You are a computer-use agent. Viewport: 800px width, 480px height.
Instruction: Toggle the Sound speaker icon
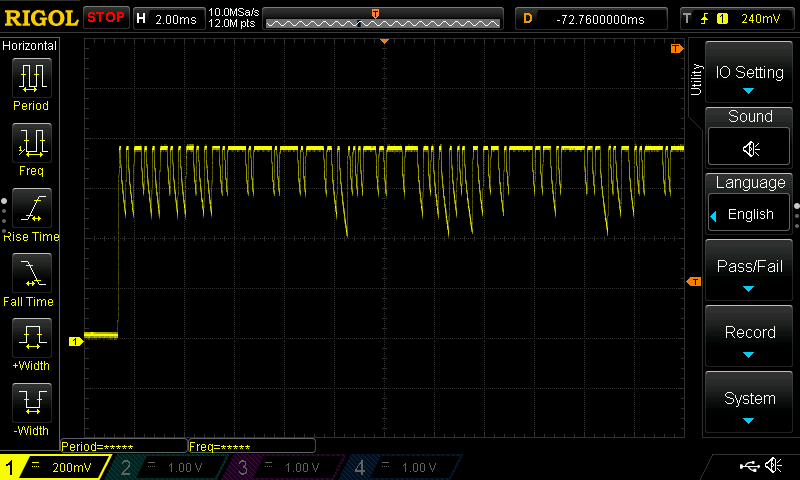point(749,148)
